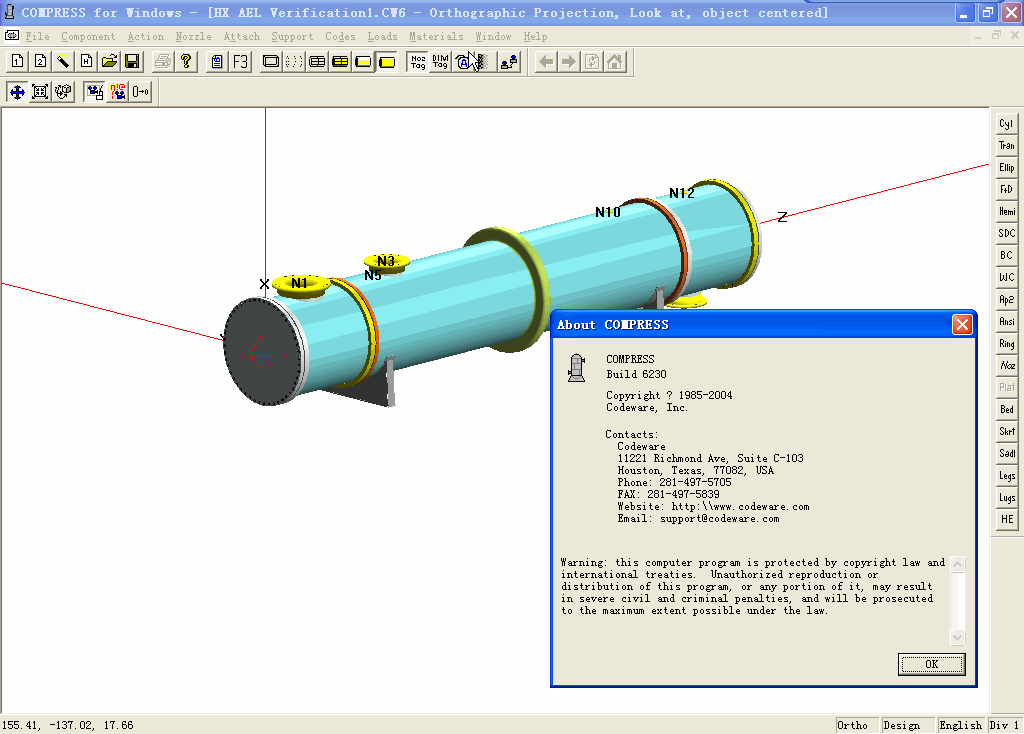
Task: Open the File menu
Action: tap(37, 37)
